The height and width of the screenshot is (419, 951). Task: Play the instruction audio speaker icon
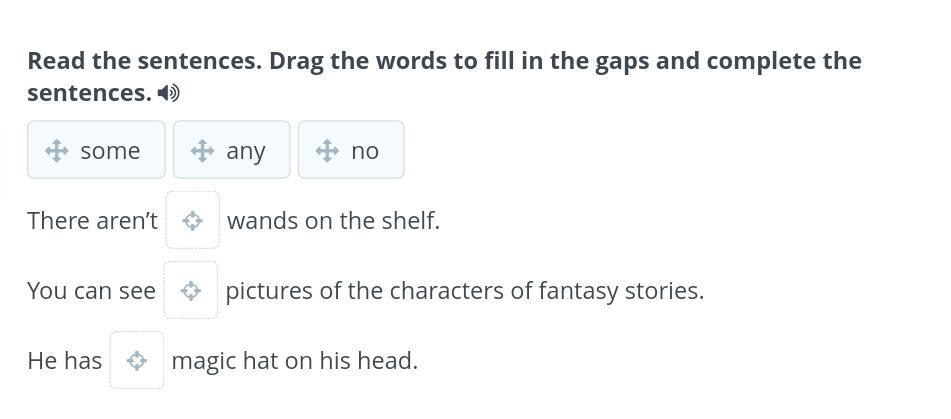tap(169, 93)
